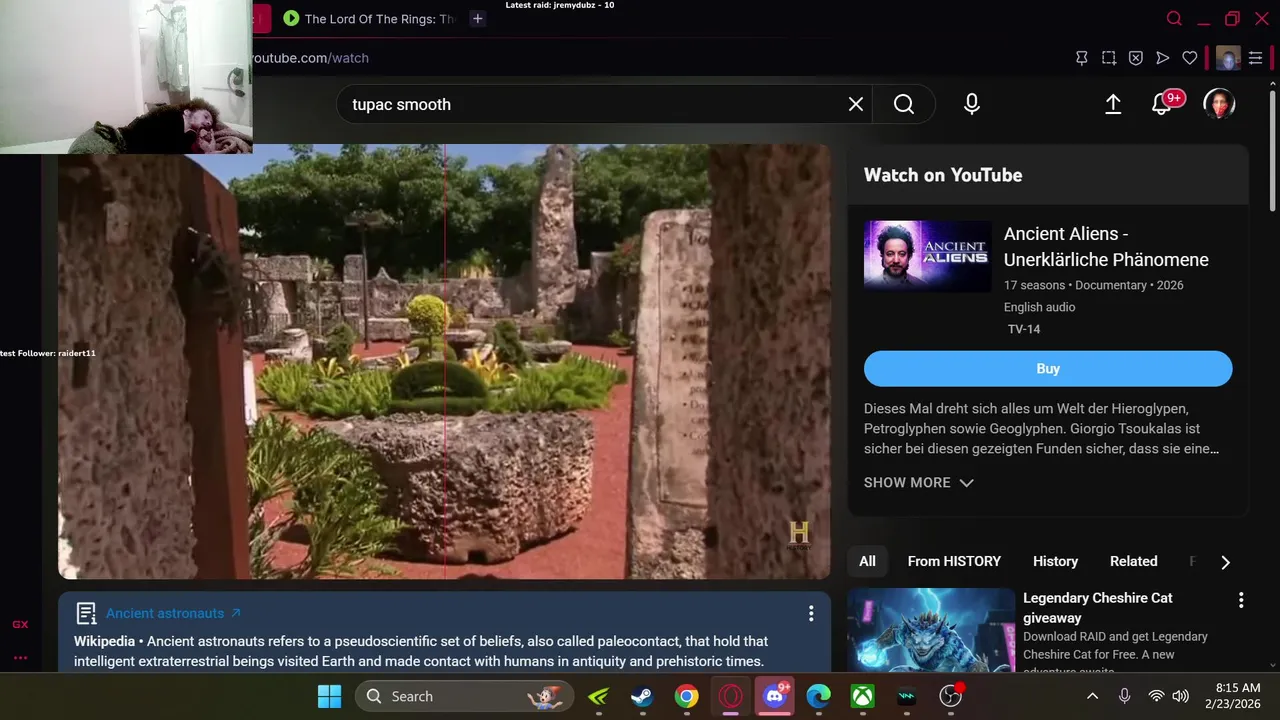This screenshot has height=720, width=1280.
Task: Click the video player to pause
Action: [x=444, y=361]
